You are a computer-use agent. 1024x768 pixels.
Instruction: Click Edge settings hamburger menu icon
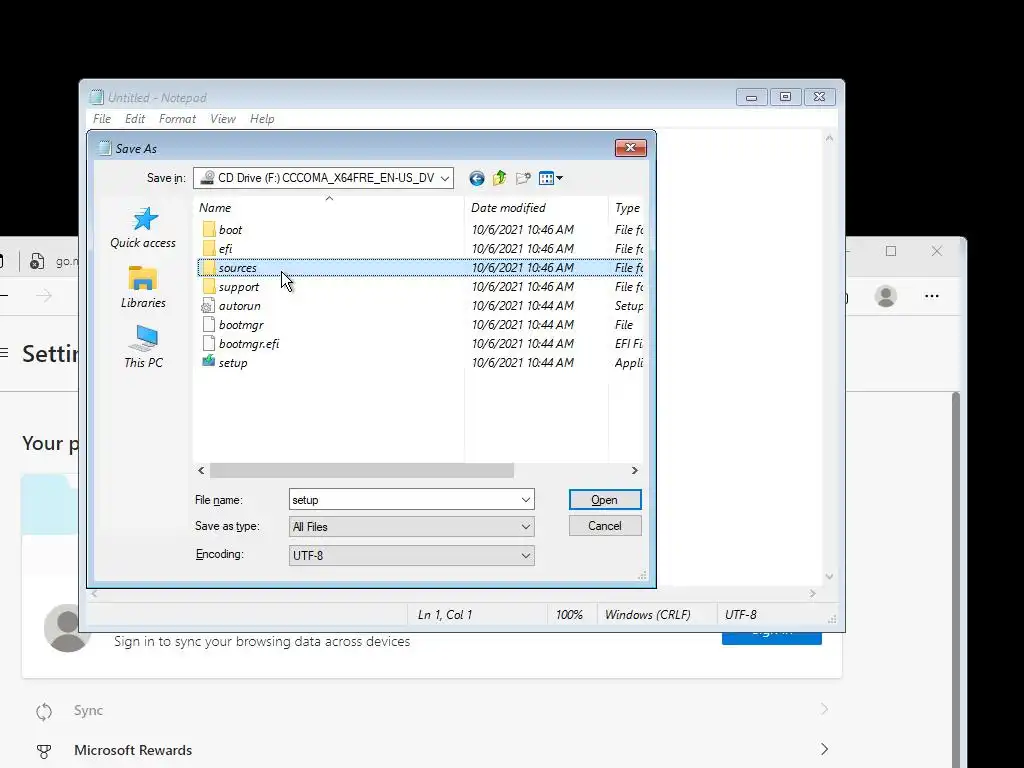[5, 353]
